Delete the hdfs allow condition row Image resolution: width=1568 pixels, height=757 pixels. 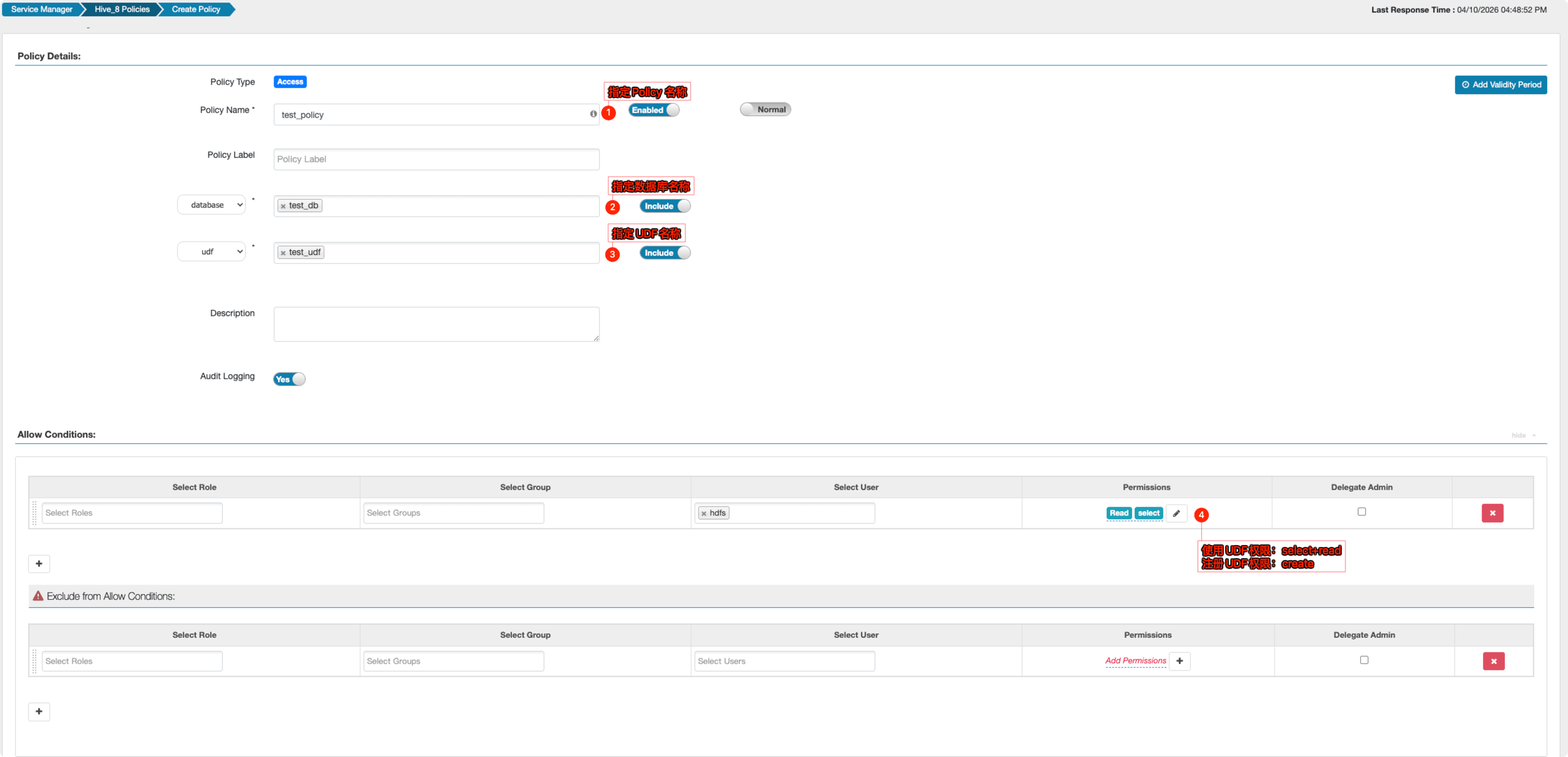[x=1492, y=513]
